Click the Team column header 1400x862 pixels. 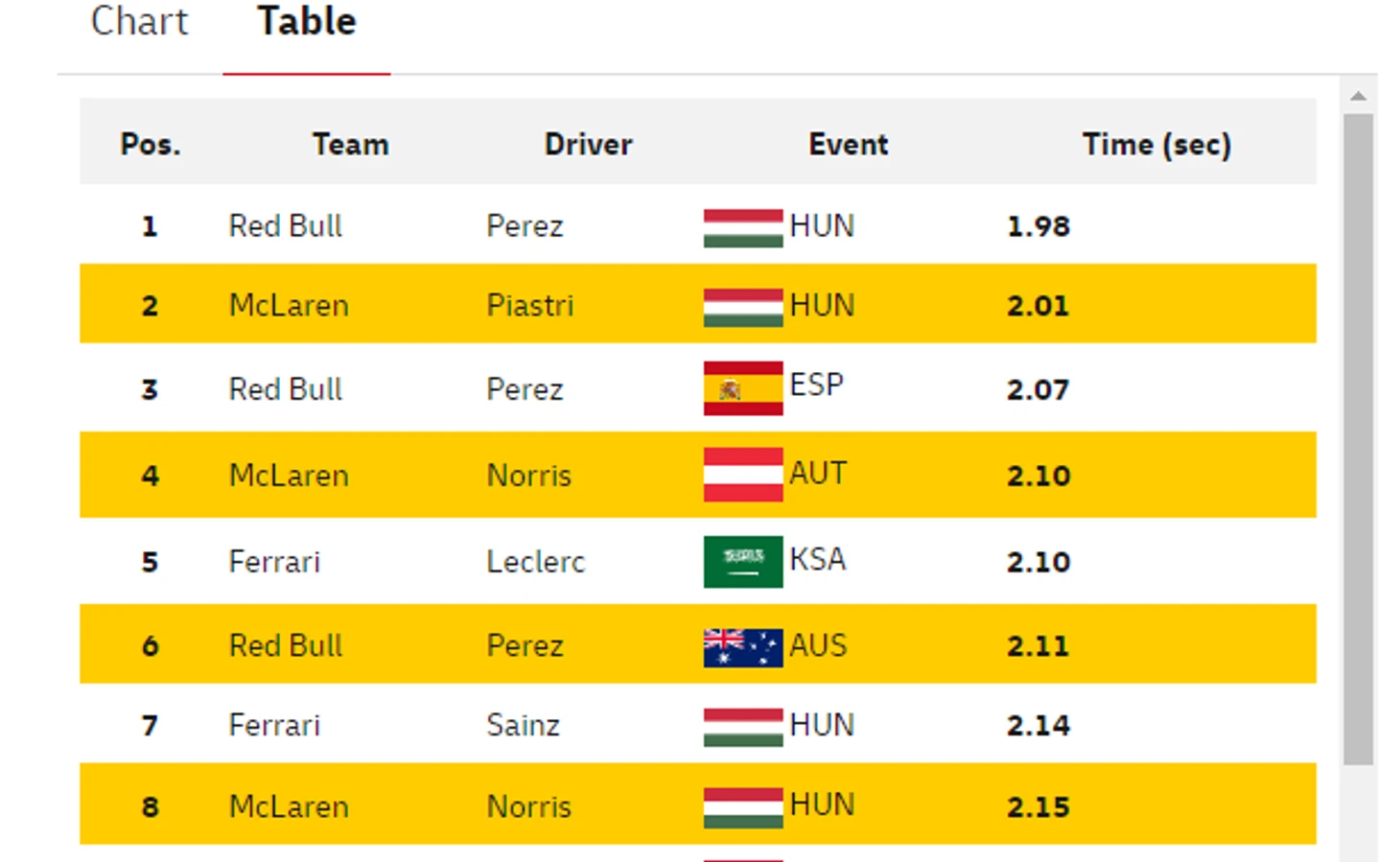[x=351, y=145]
